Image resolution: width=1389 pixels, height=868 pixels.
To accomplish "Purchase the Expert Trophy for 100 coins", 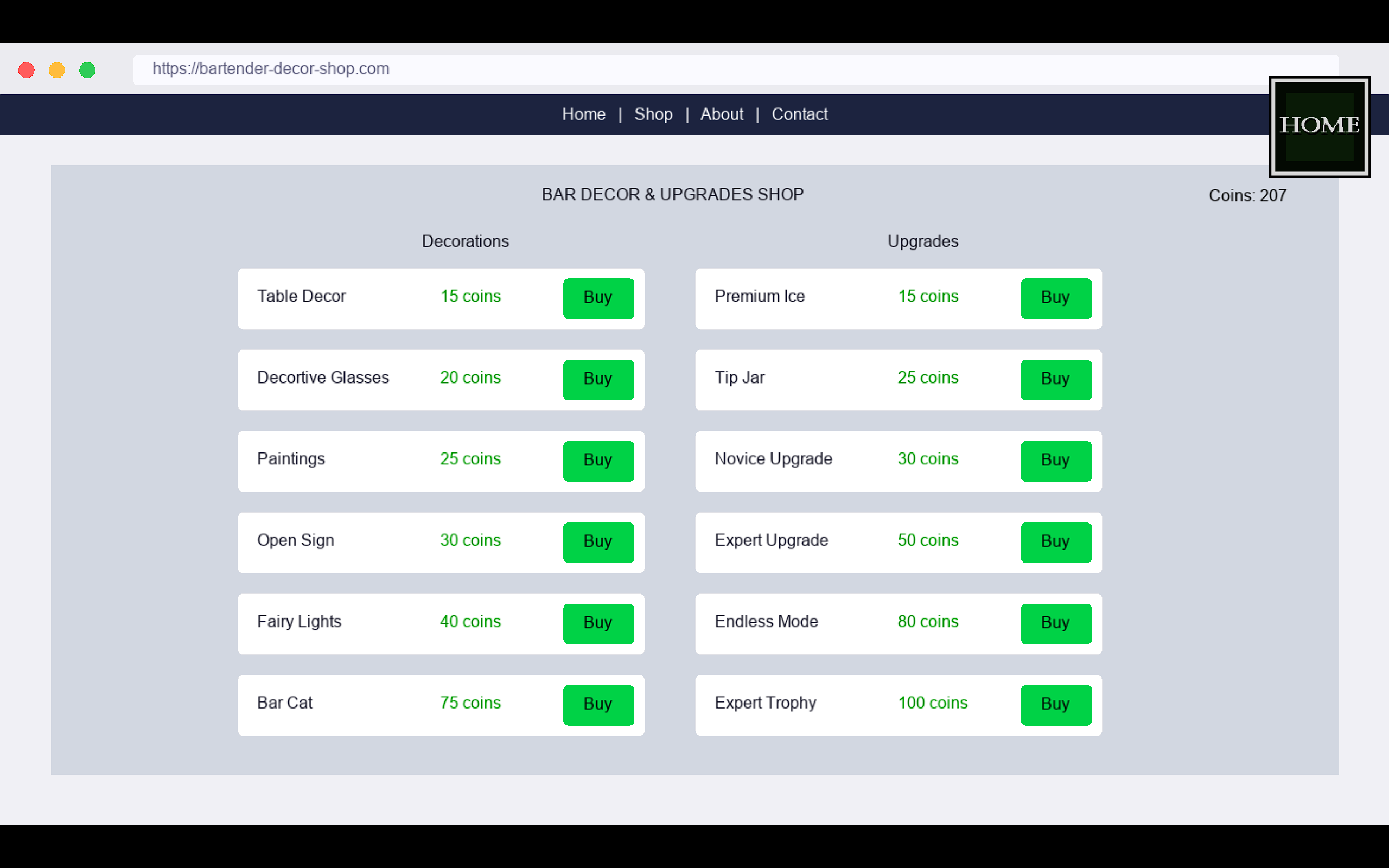I will (1055, 705).
